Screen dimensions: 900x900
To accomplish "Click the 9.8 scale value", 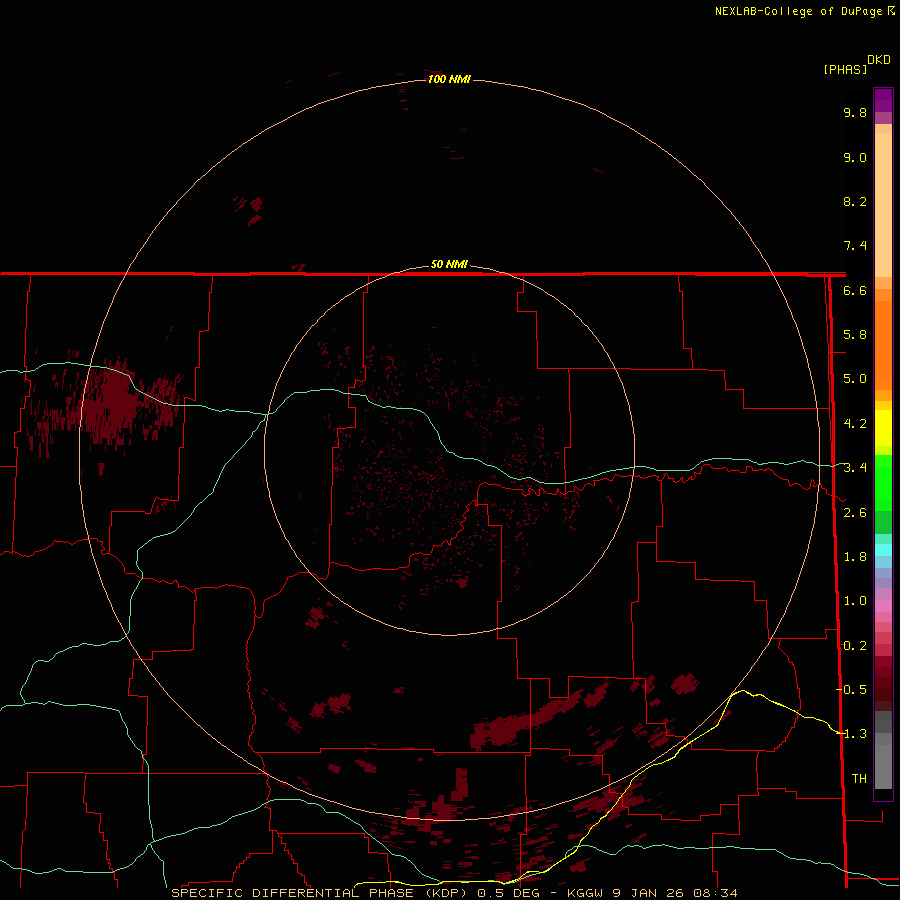I will pos(855,112).
